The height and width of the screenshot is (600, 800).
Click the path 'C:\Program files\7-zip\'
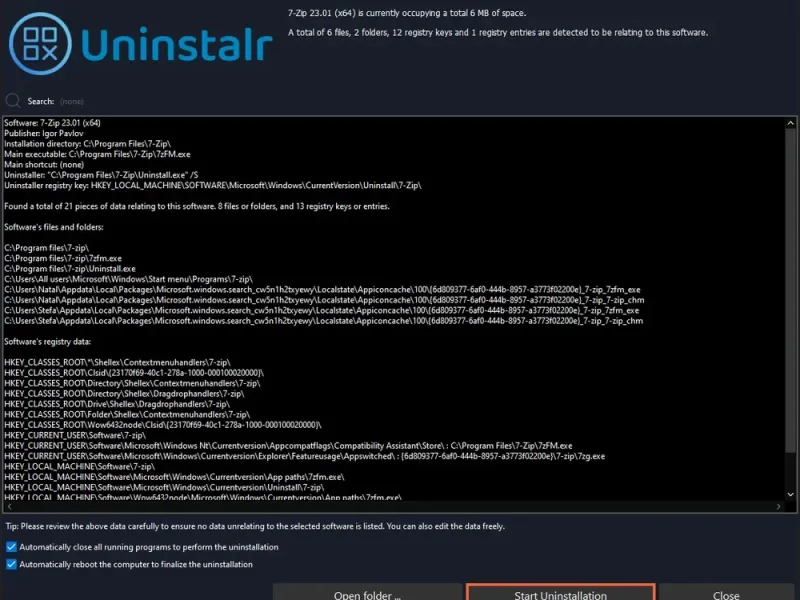[x=46, y=248]
